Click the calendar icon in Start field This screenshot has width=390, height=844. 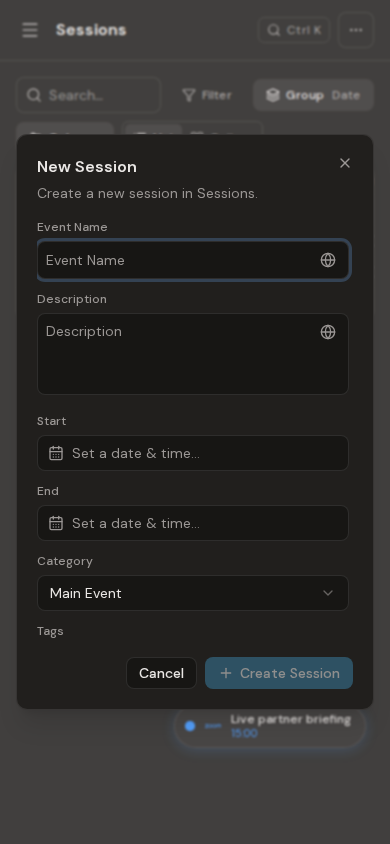pos(56,453)
